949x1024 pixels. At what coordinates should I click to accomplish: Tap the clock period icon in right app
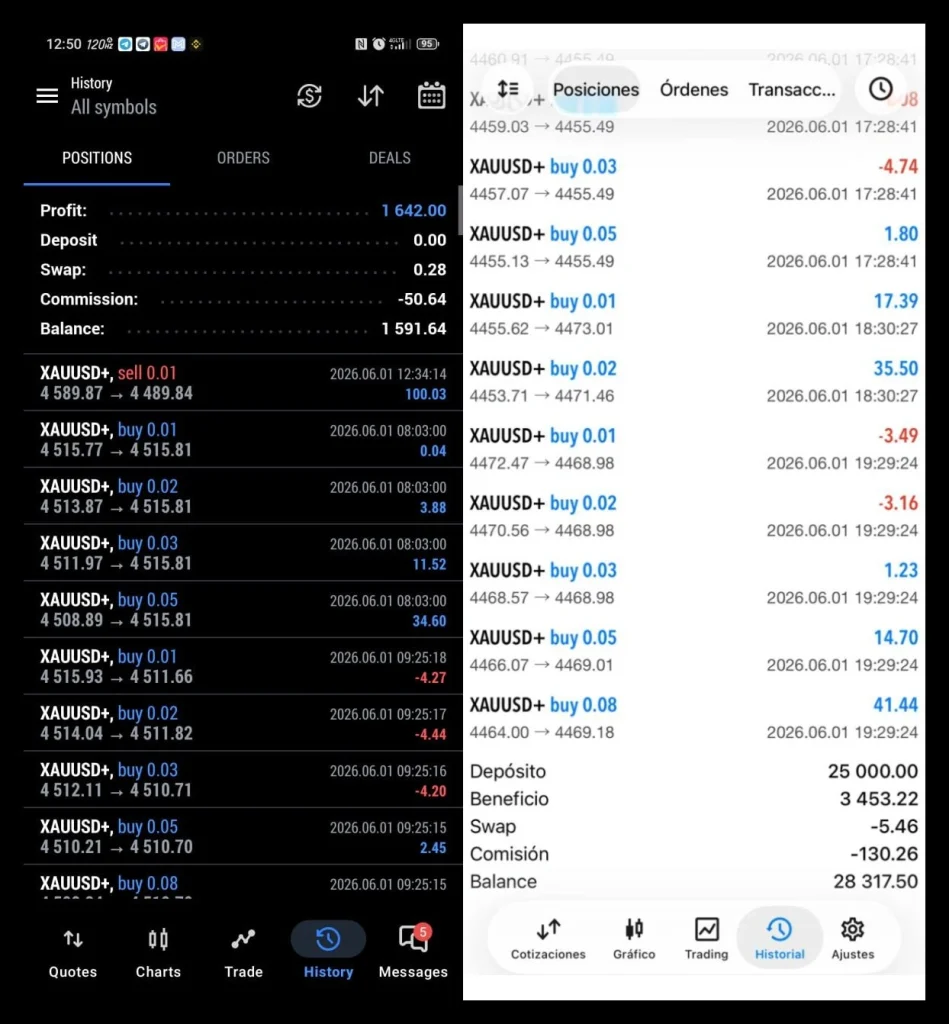[x=880, y=89]
